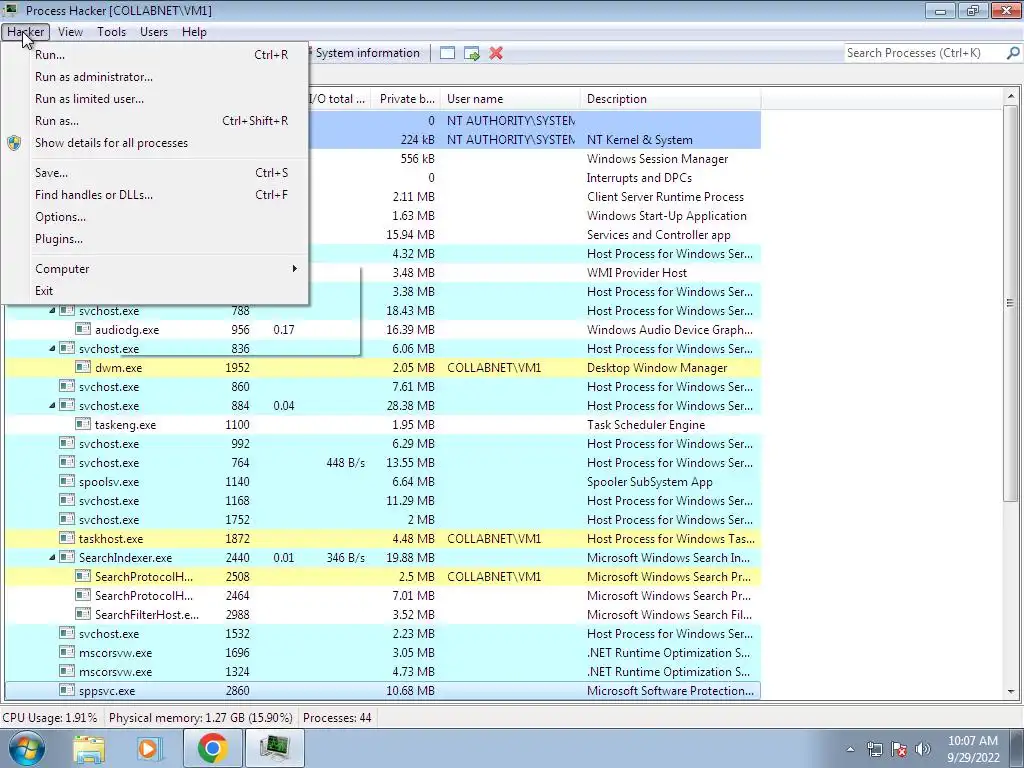Open Plugins... from menu
The width and height of the screenshot is (1024, 768).
click(155, 239)
